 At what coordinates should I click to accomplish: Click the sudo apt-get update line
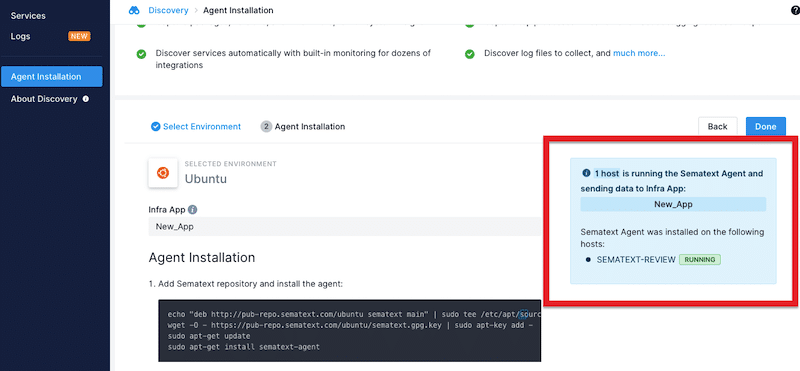209,336
